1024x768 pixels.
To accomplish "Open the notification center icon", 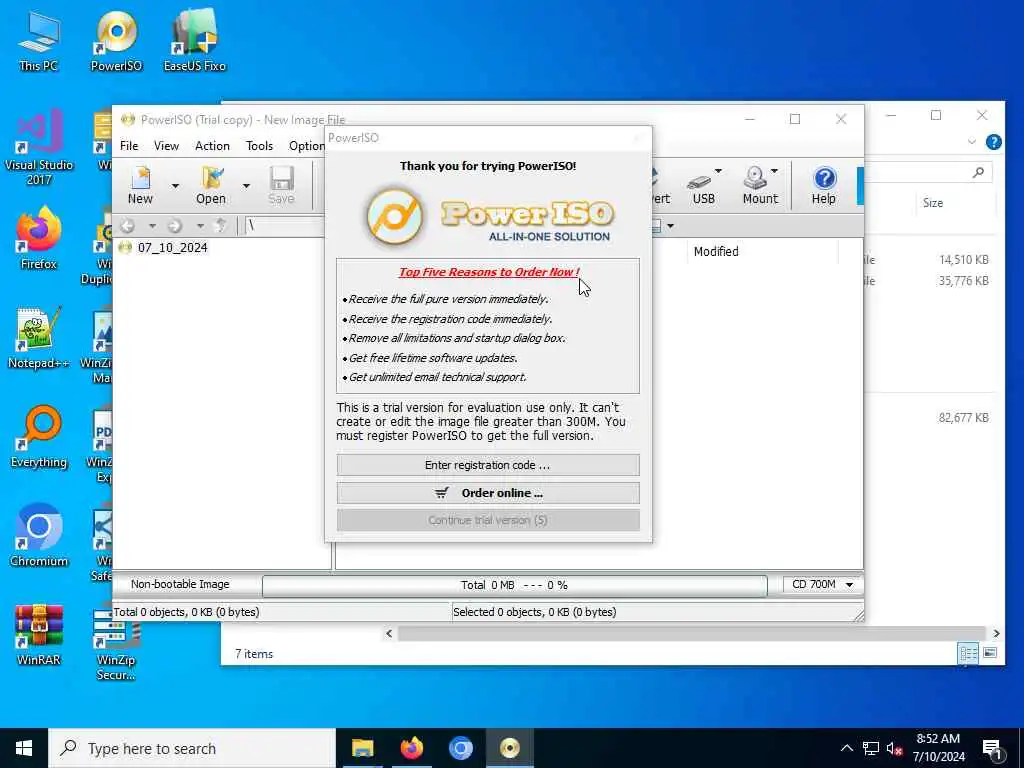I will pyautogui.click(x=992, y=749).
